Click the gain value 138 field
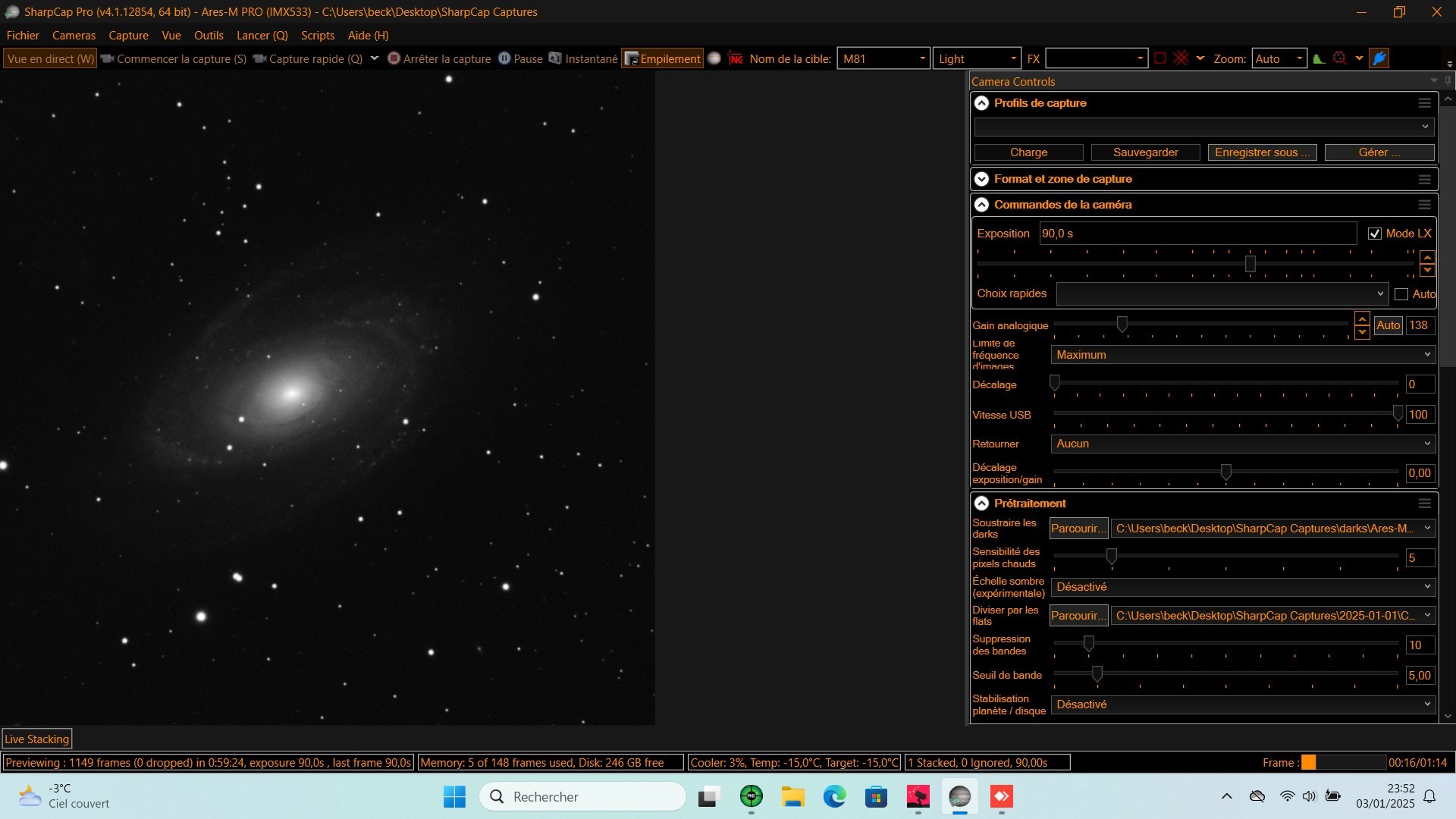1456x819 pixels. point(1420,325)
